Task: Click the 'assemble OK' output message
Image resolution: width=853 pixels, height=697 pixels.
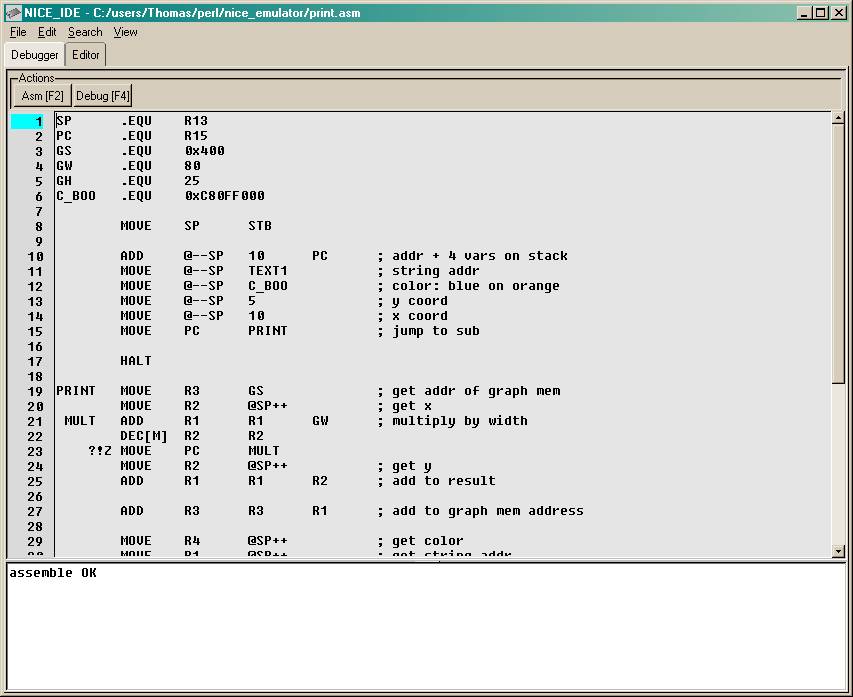Action: click(53, 573)
